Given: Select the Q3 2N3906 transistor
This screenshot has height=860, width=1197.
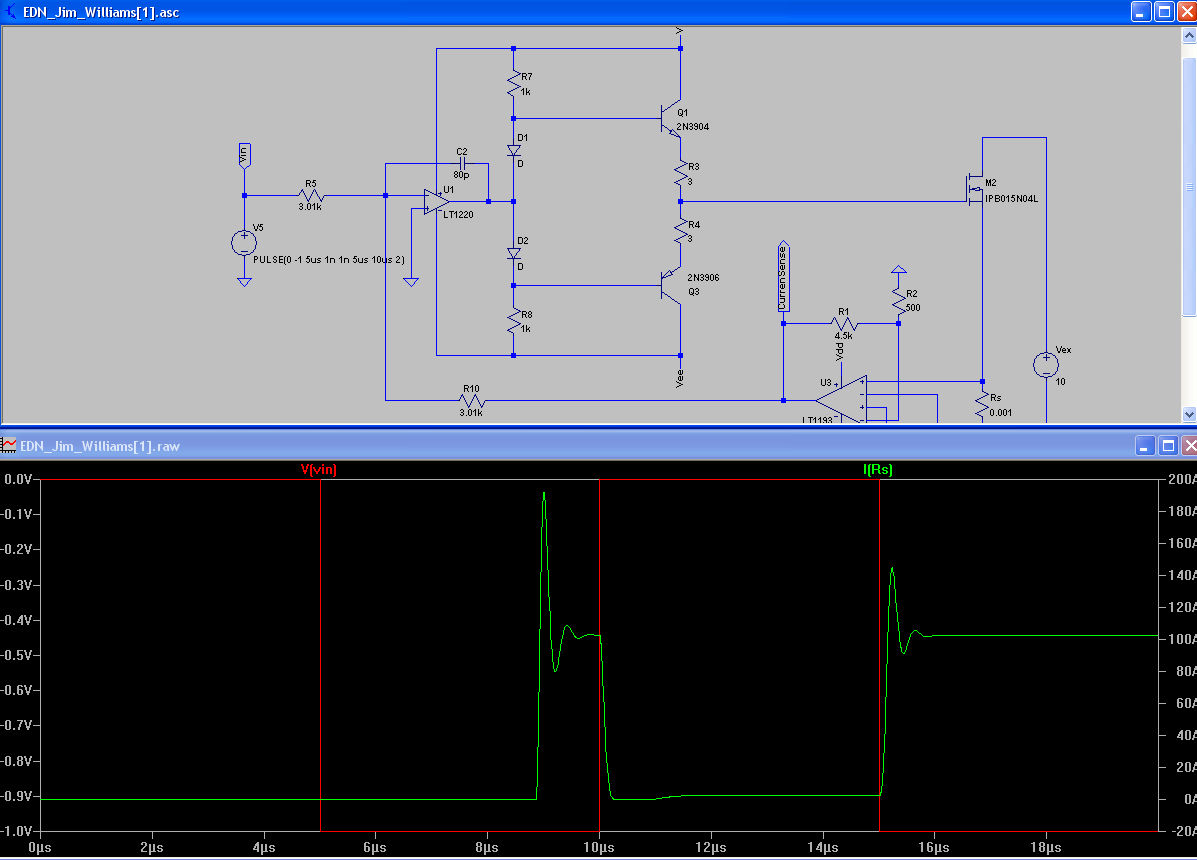Looking at the screenshot, I should tap(670, 285).
